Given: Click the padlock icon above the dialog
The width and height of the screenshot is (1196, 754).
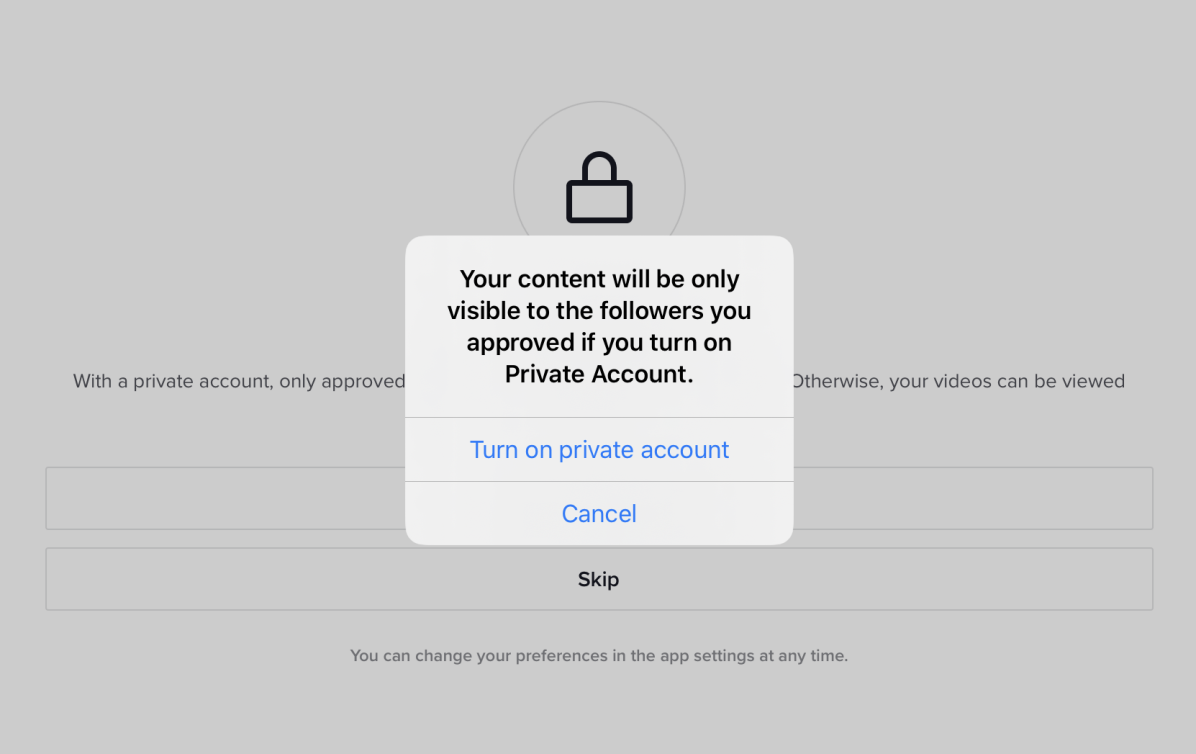Looking at the screenshot, I should tap(599, 188).
